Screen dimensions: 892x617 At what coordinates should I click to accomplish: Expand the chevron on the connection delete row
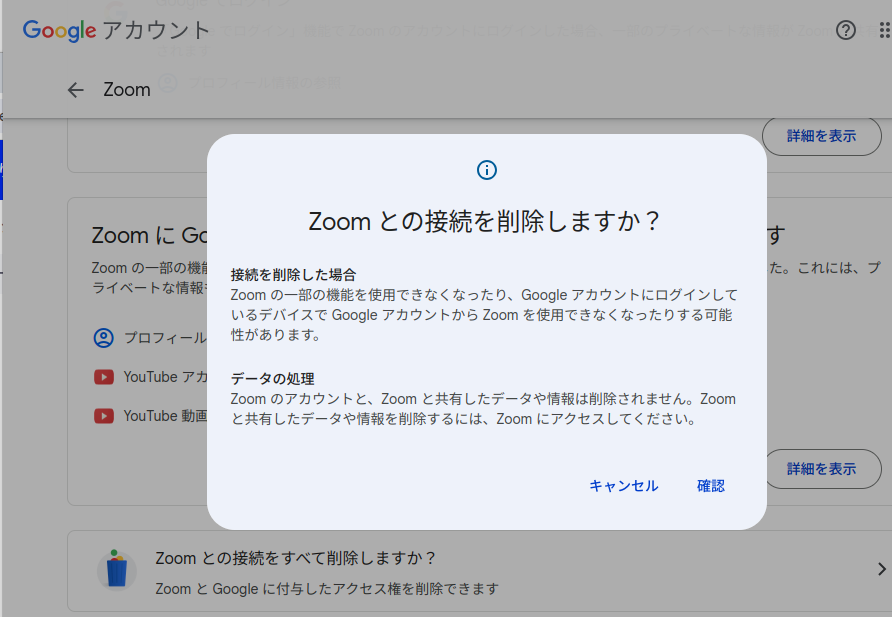tap(881, 569)
